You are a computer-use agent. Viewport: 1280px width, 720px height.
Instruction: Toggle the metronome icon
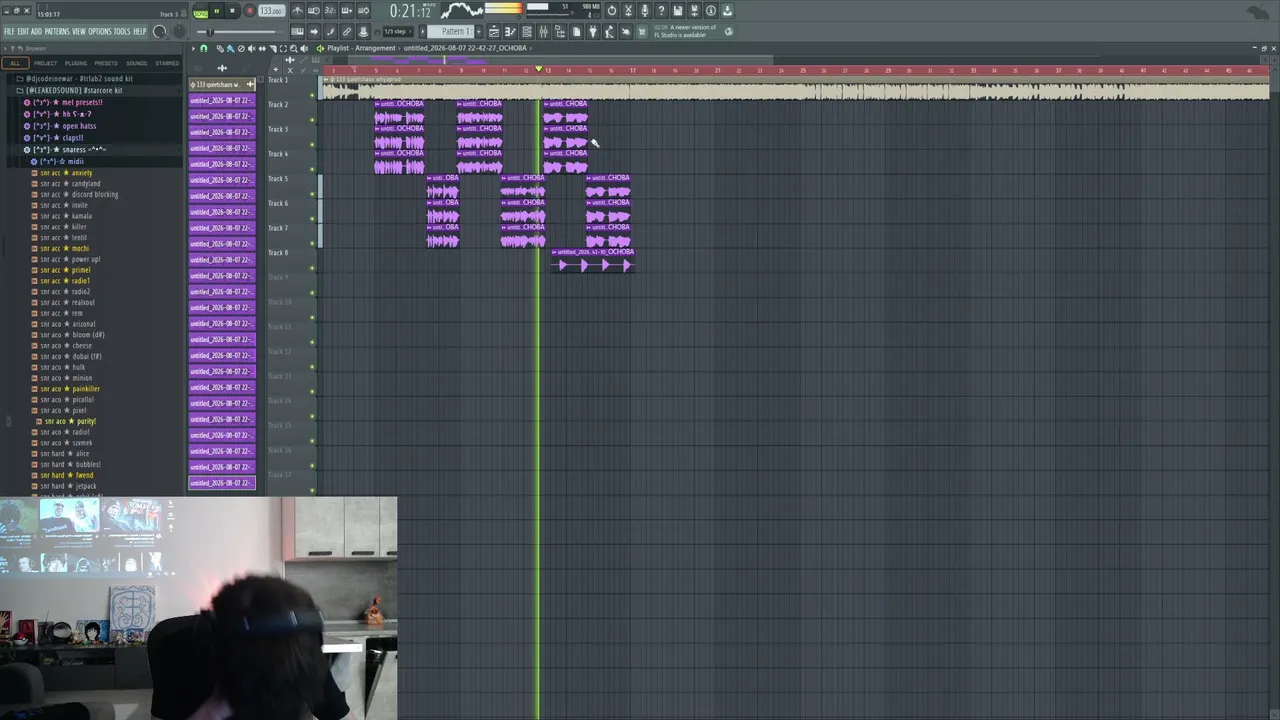click(298, 11)
